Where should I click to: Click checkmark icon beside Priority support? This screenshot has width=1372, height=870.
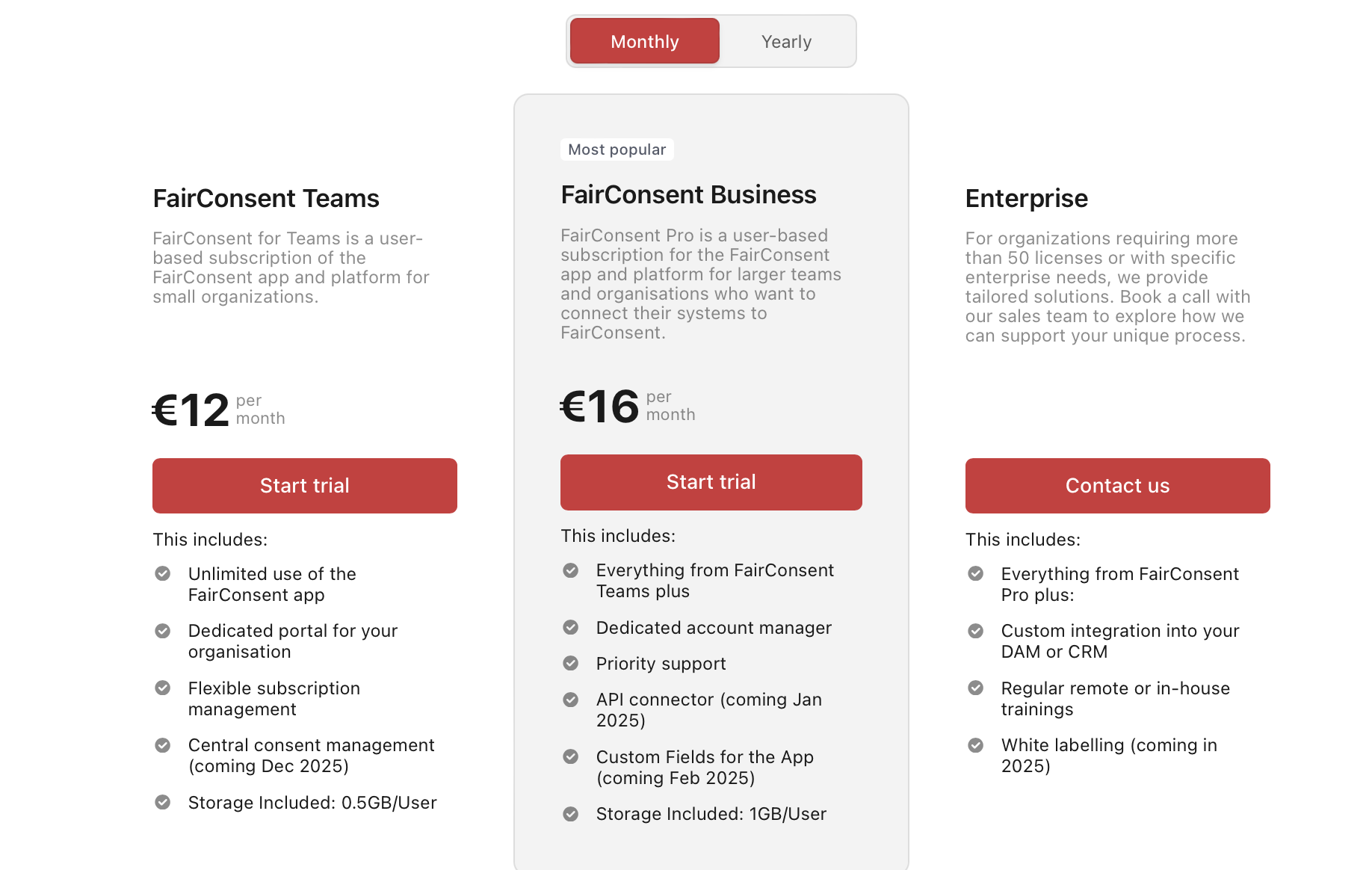tap(571, 663)
